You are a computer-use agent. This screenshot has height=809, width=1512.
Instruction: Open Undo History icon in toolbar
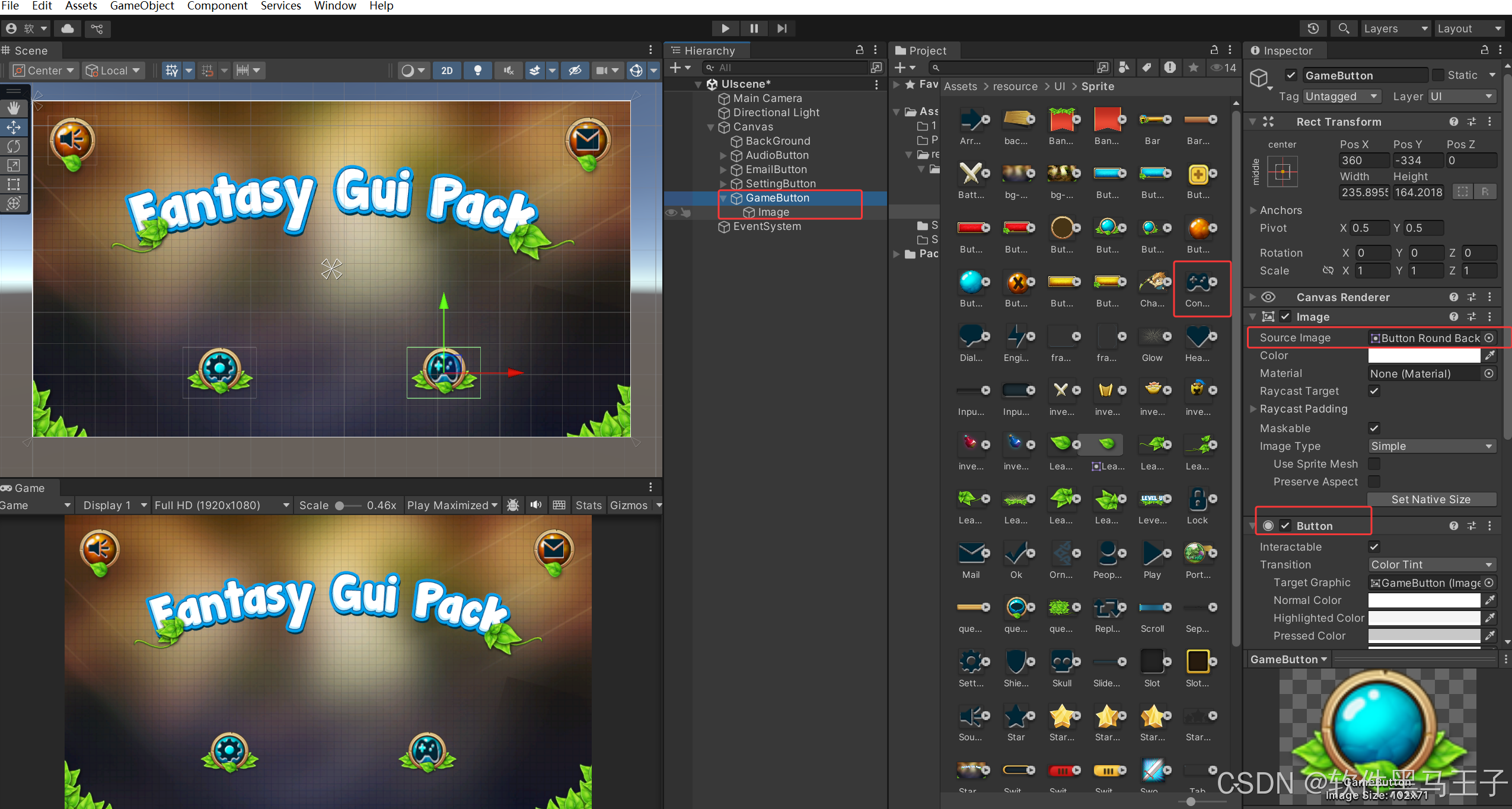(x=1313, y=28)
